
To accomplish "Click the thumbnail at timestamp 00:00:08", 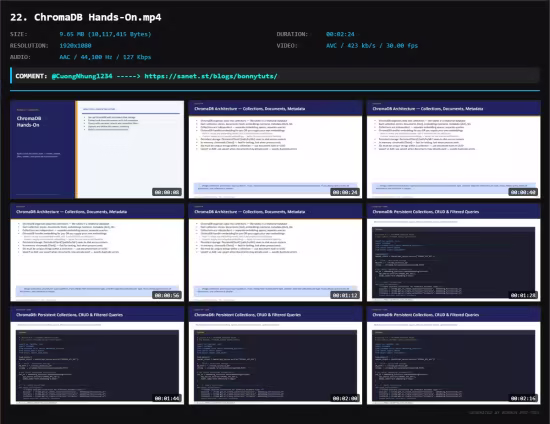I will coord(97,149).
